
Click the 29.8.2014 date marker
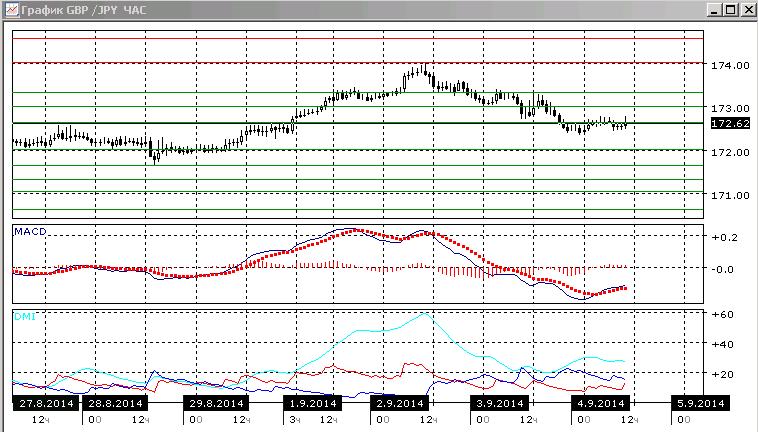216,403
